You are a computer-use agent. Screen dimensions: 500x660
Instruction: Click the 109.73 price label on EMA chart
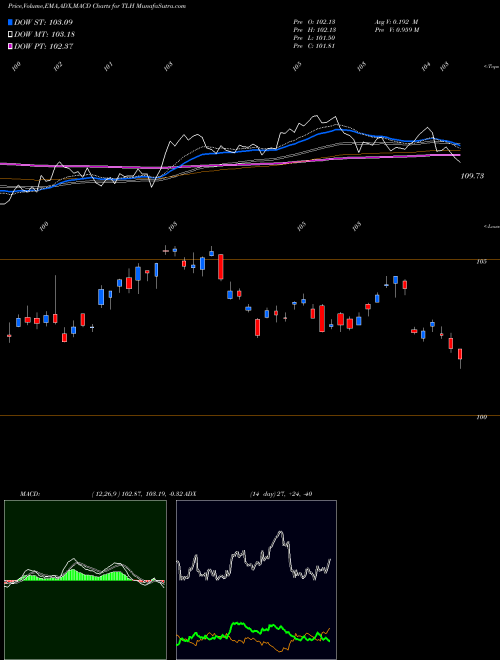coord(472,176)
